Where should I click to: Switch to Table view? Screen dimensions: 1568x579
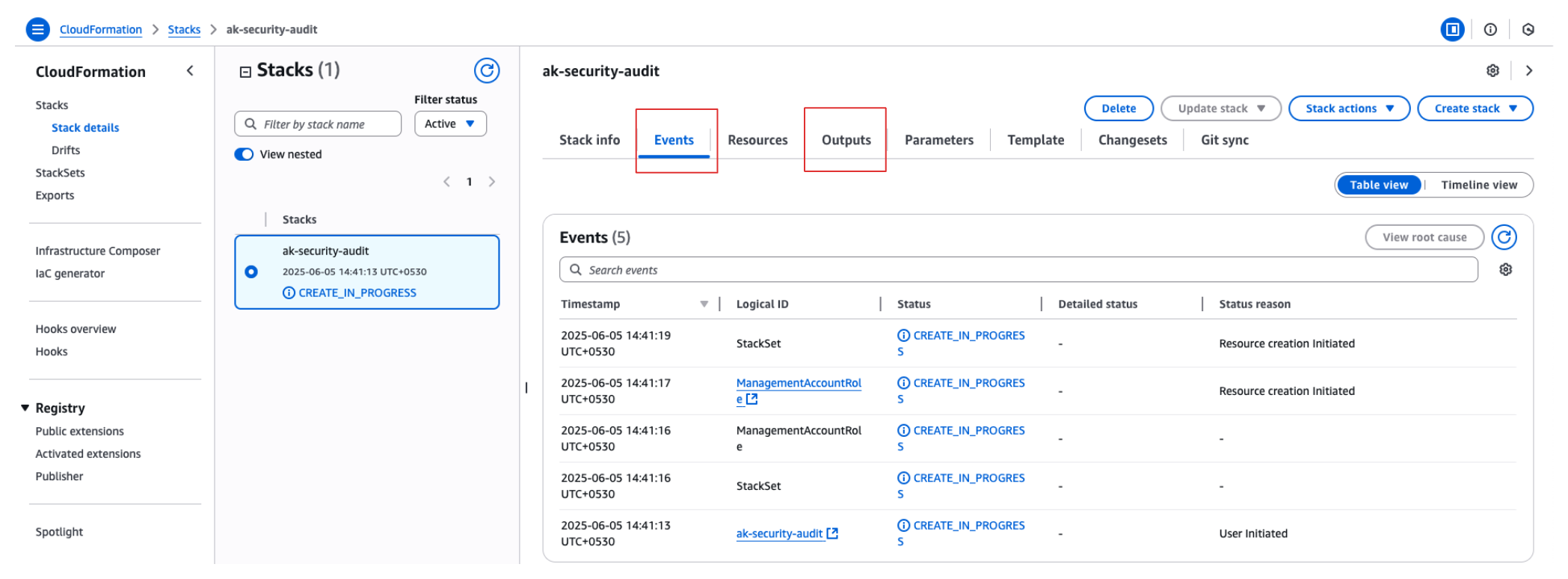(1379, 185)
